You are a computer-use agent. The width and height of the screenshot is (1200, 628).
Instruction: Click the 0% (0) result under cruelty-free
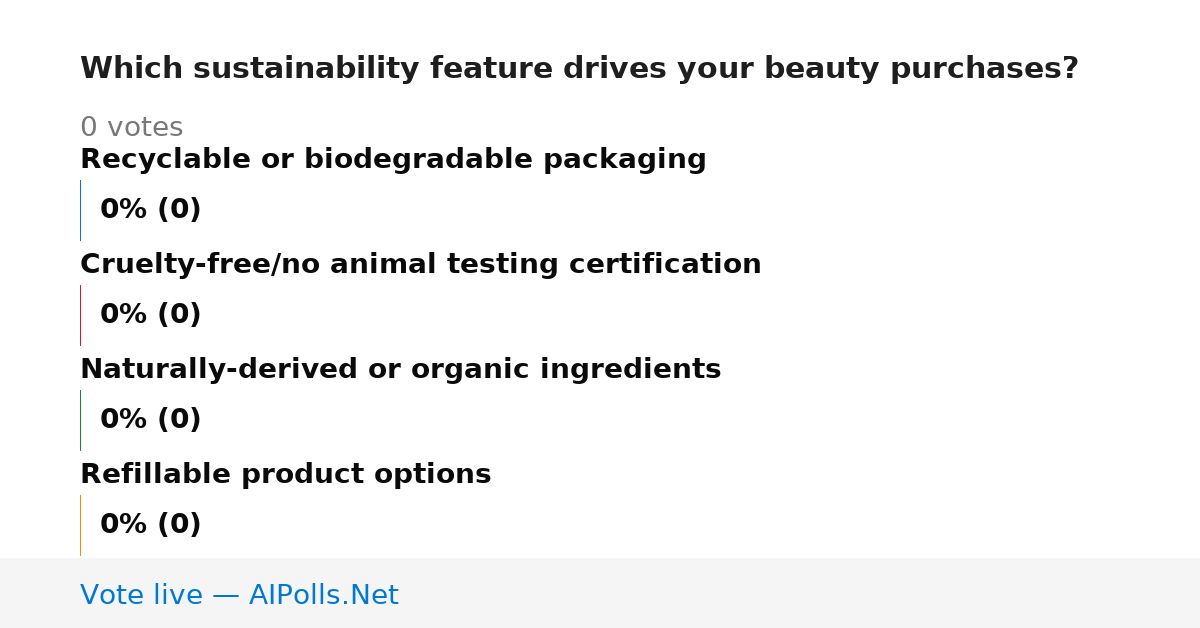tap(150, 315)
